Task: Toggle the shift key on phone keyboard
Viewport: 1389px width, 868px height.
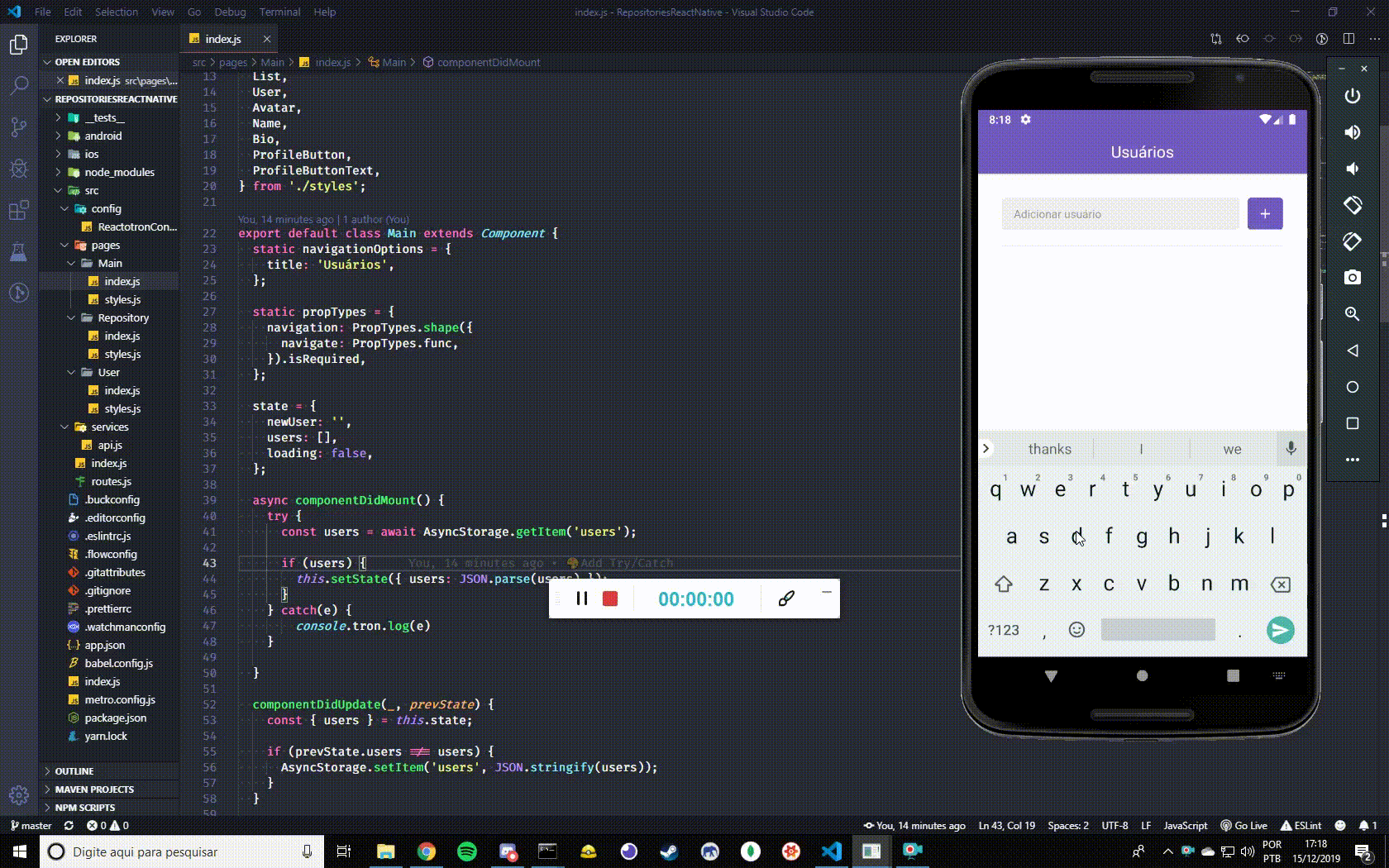Action: pos(1004,584)
